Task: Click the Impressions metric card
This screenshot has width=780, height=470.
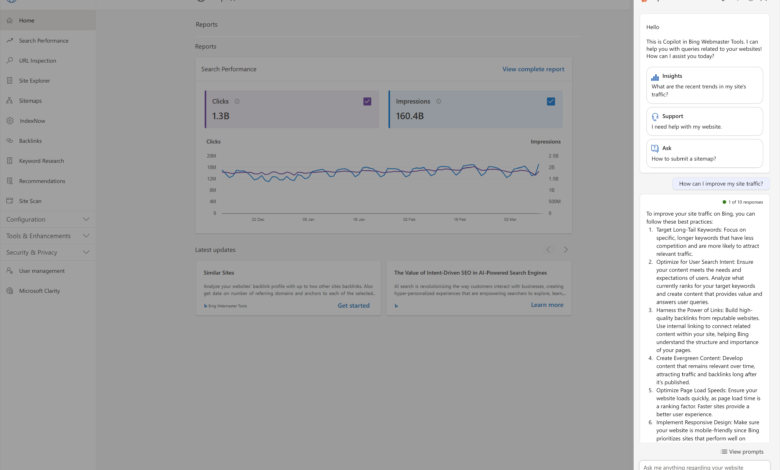Action: tap(476, 109)
